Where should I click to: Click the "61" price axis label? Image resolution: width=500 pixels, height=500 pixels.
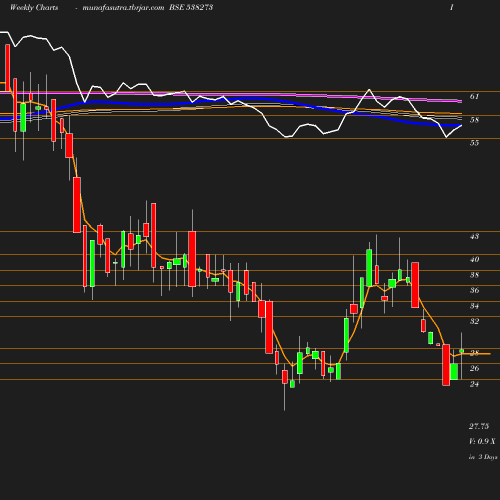[474, 97]
